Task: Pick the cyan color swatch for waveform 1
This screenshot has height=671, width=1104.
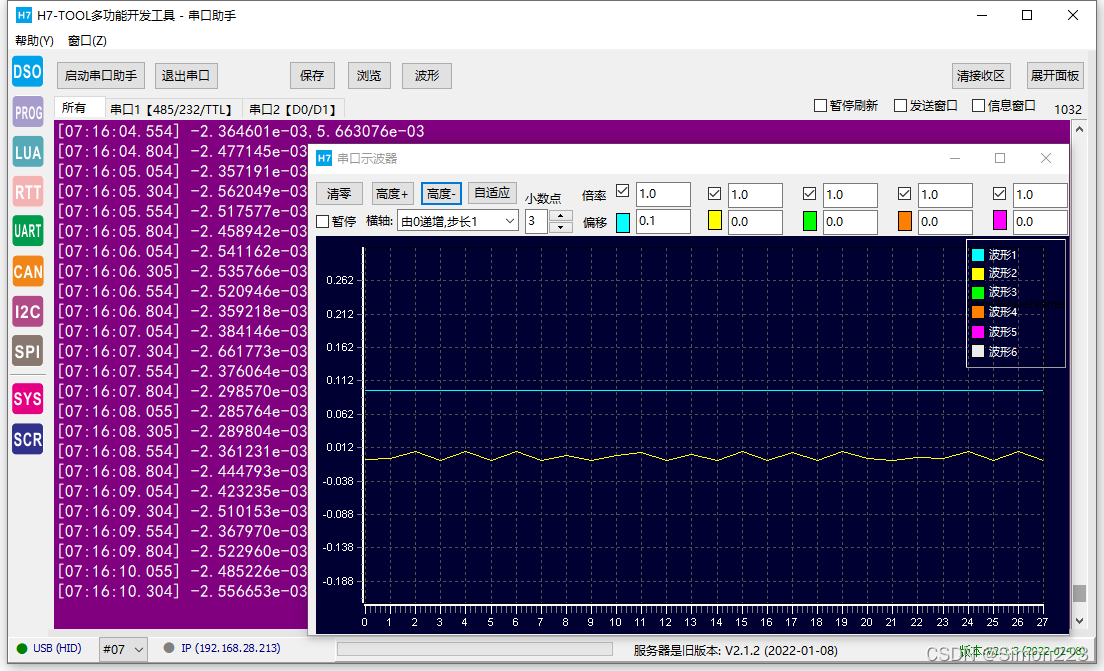Action: 623,222
